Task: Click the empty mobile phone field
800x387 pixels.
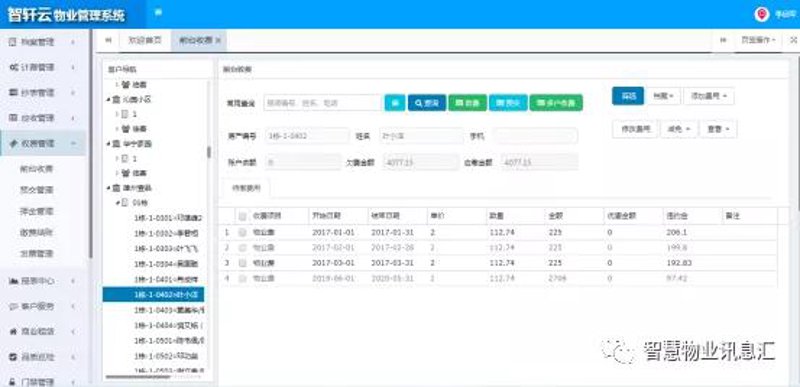Action: (x=535, y=136)
